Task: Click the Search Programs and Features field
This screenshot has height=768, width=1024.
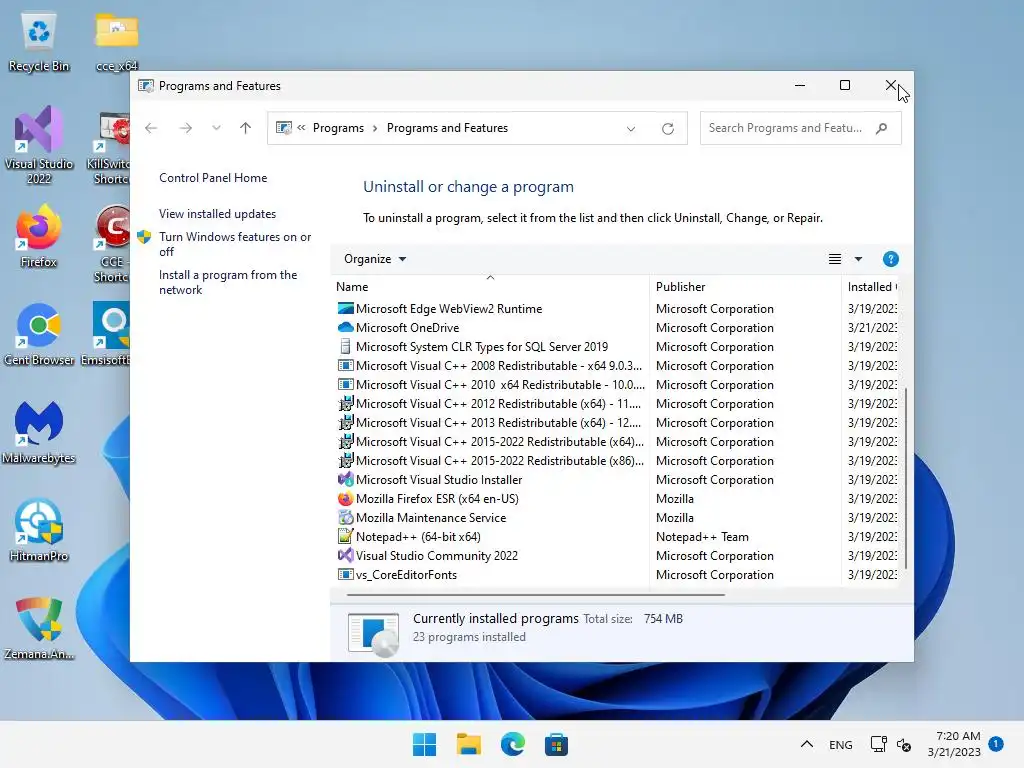Action: point(801,128)
